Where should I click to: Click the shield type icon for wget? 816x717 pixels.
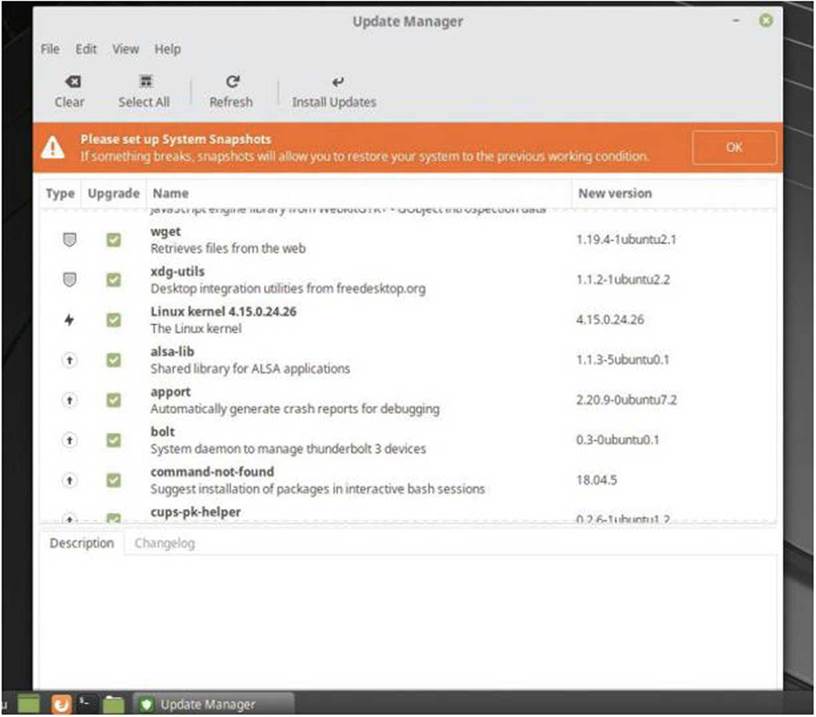pyautogui.click(x=69, y=240)
